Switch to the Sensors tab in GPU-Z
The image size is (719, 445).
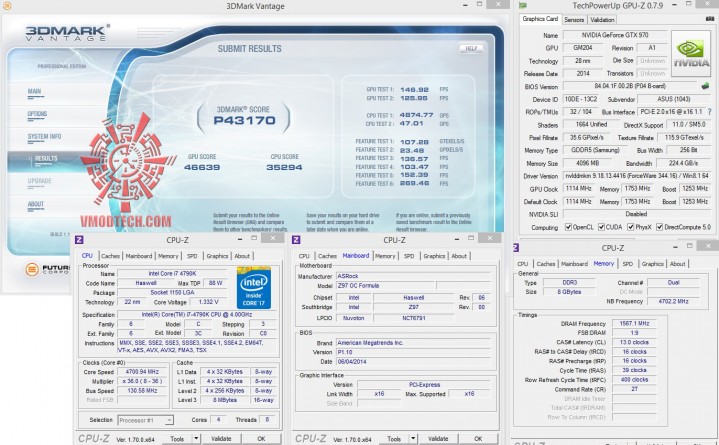tap(574, 20)
